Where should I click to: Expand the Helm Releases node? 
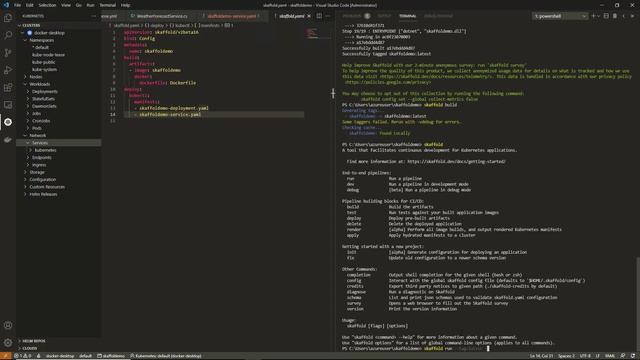point(25,194)
